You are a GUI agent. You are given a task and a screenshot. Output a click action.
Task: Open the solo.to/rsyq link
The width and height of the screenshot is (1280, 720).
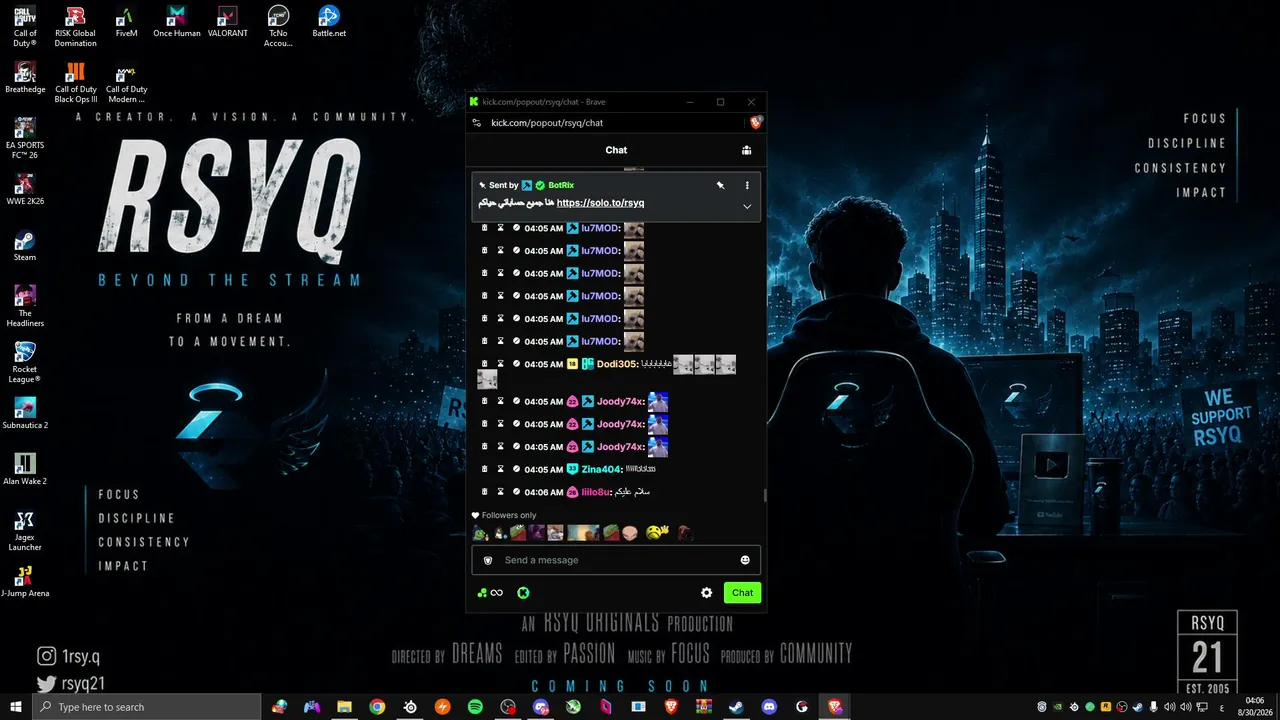pos(600,203)
